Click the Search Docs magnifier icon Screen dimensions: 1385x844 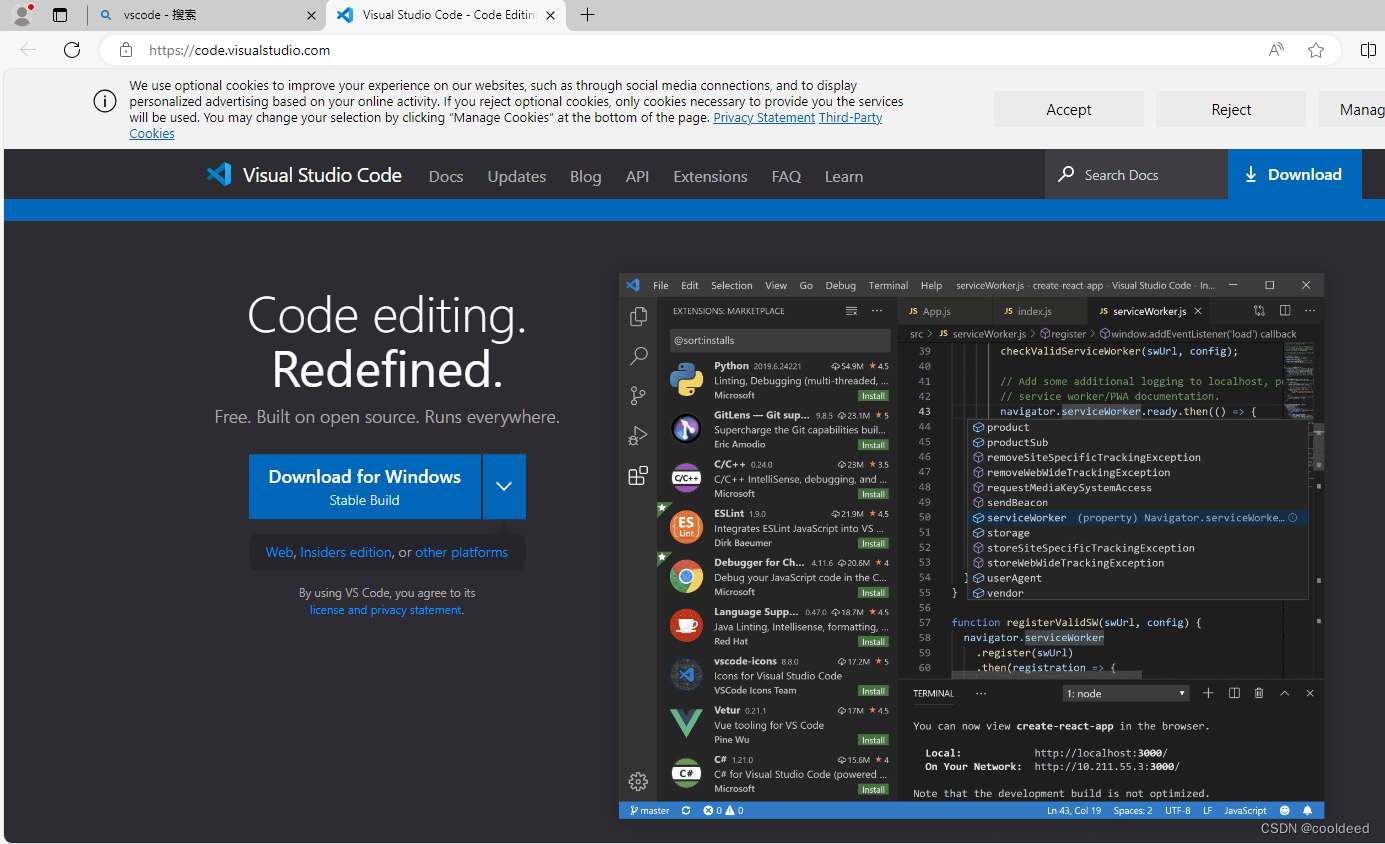[x=1067, y=174]
